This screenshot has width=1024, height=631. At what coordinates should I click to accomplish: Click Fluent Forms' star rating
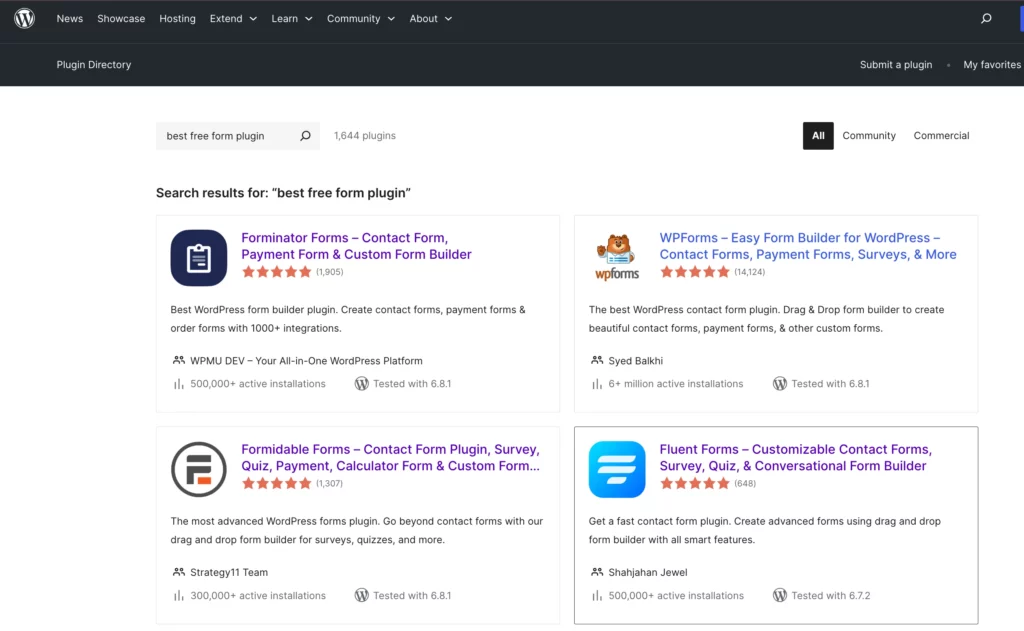point(694,483)
